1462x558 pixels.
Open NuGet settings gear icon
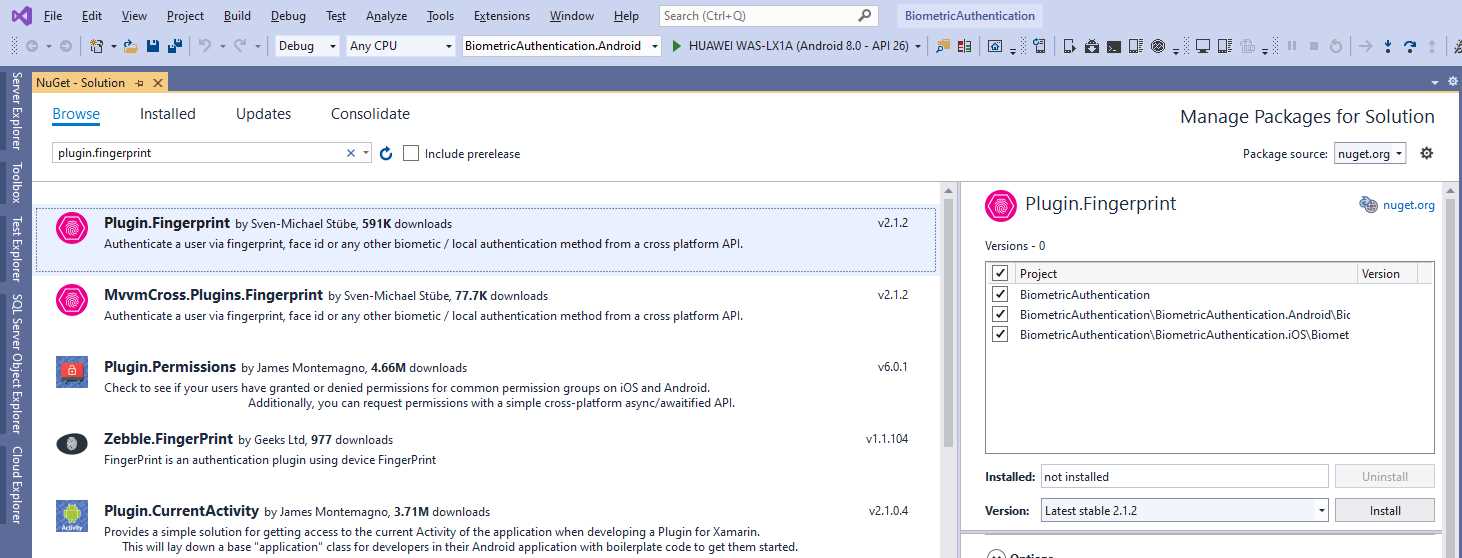(1427, 153)
